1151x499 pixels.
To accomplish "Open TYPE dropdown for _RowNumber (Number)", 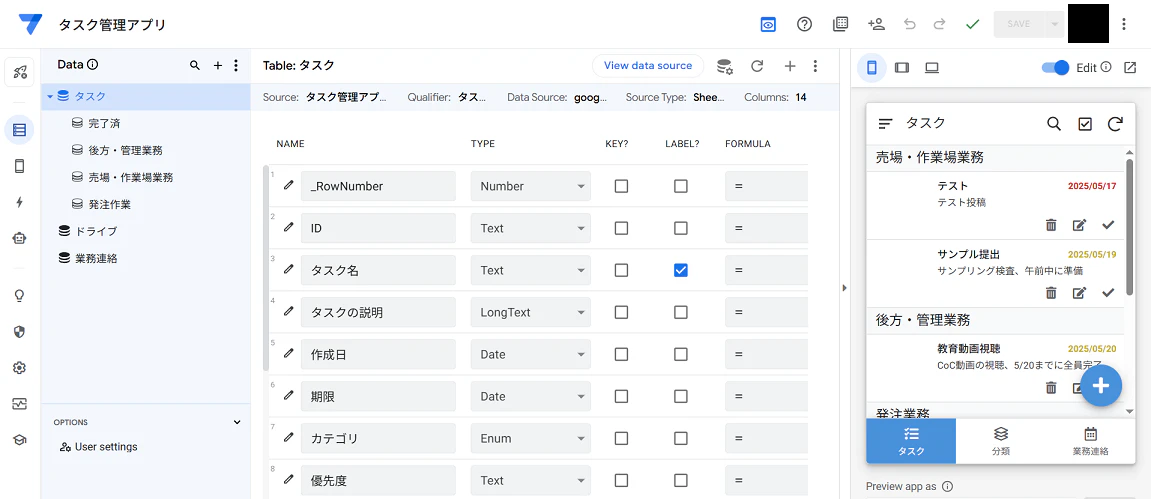I will [x=531, y=186].
